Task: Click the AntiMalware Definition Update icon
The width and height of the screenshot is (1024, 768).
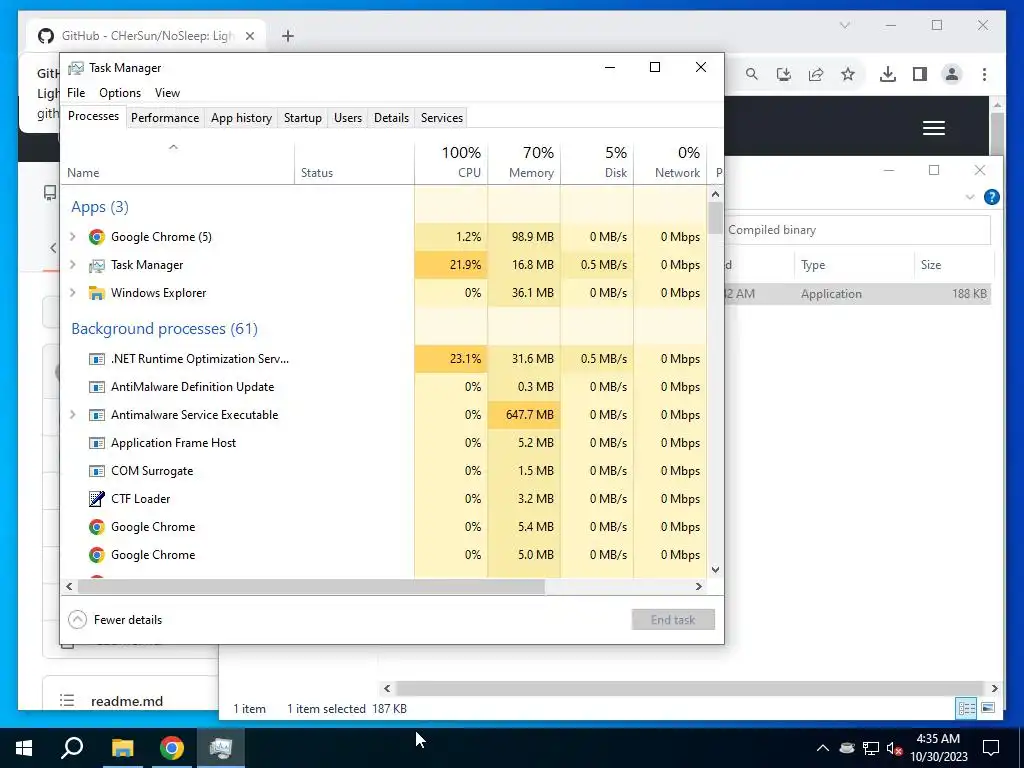Action: click(97, 387)
